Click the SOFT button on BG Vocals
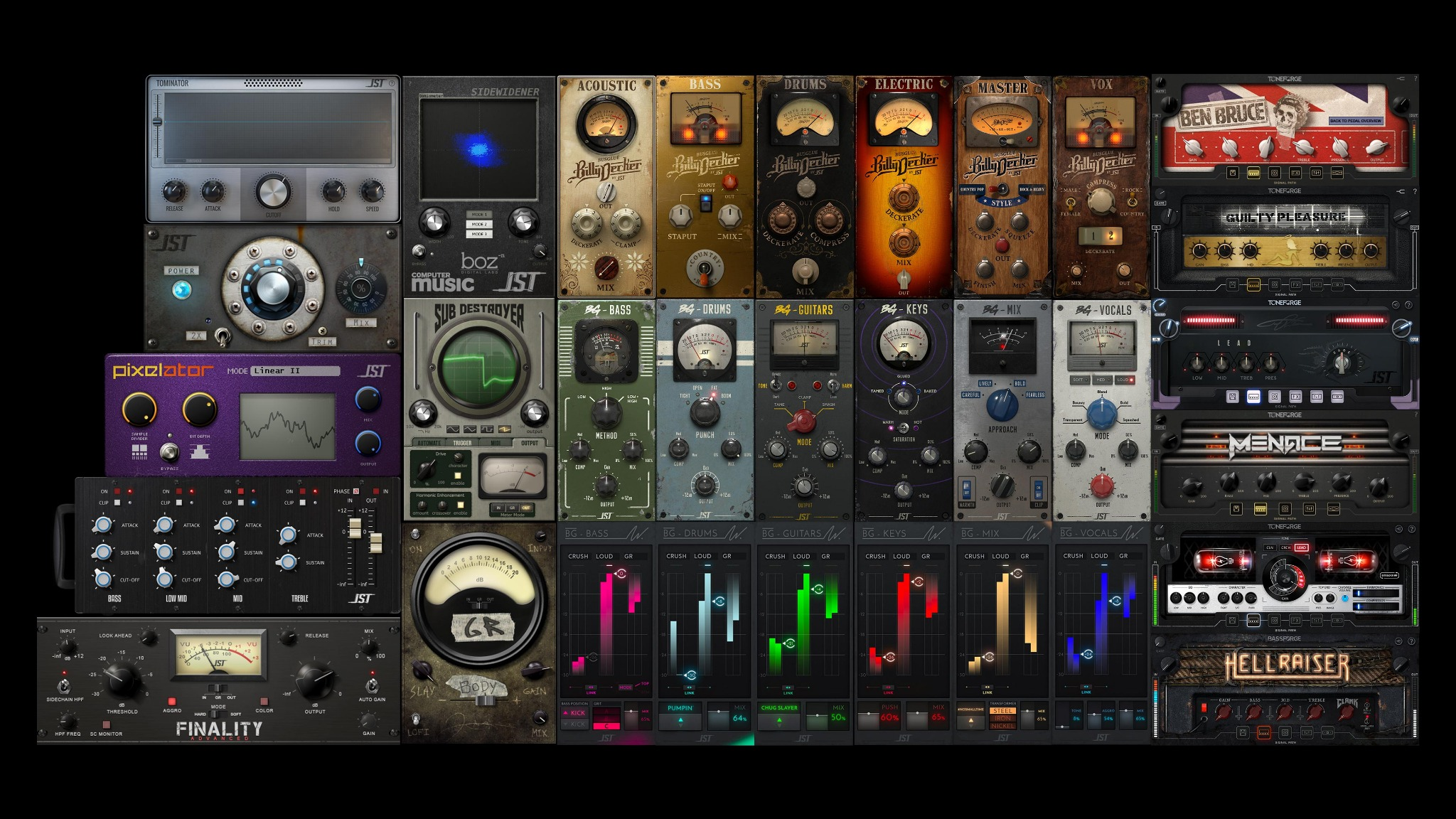Viewport: 1456px width, 819px height. click(x=1081, y=380)
